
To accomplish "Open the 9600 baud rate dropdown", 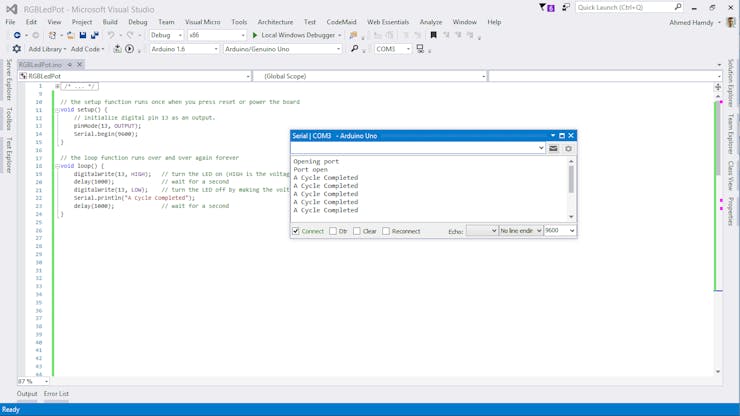I will pyautogui.click(x=560, y=231).
